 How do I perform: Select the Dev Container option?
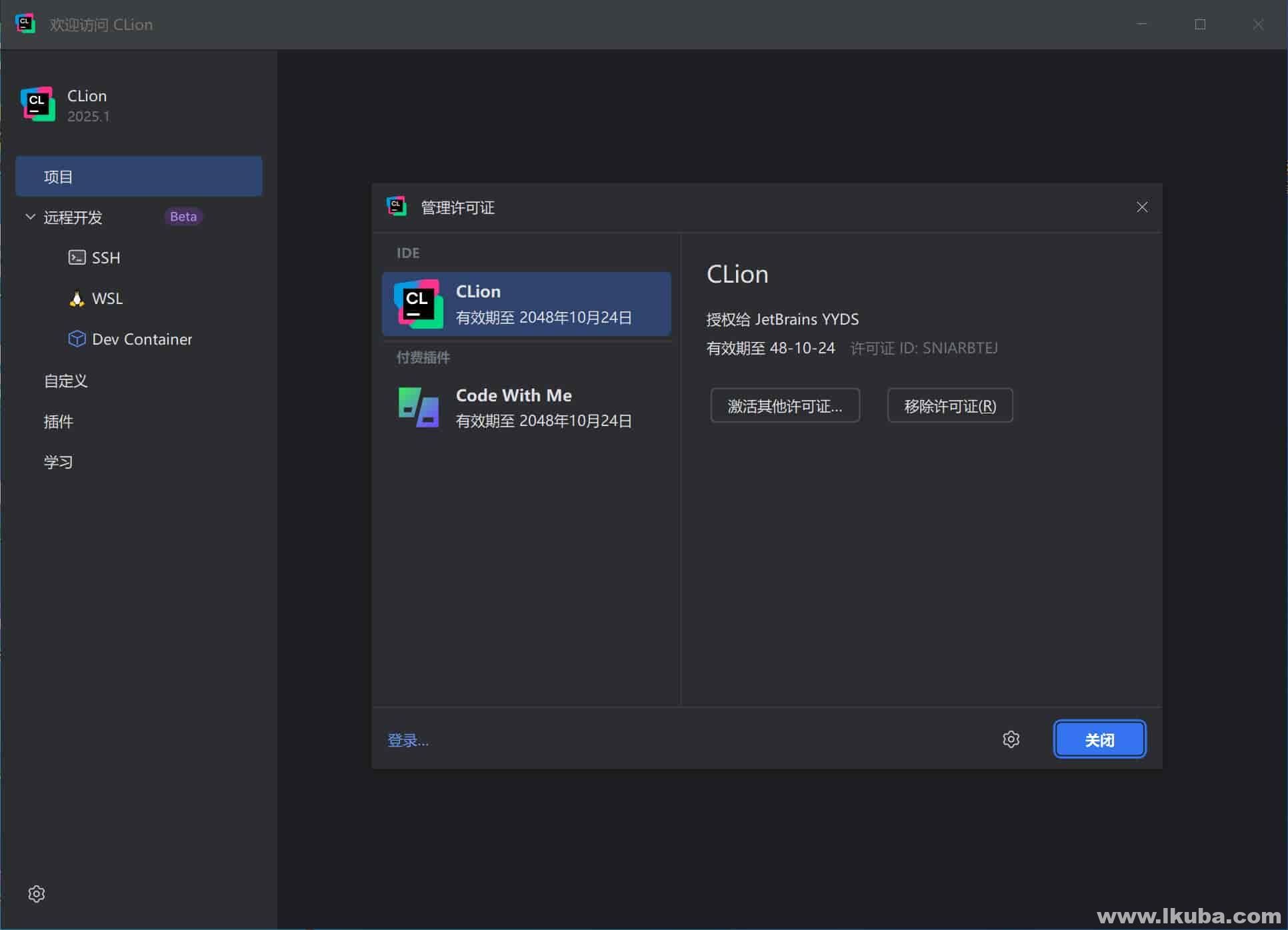tap(142, 339)
